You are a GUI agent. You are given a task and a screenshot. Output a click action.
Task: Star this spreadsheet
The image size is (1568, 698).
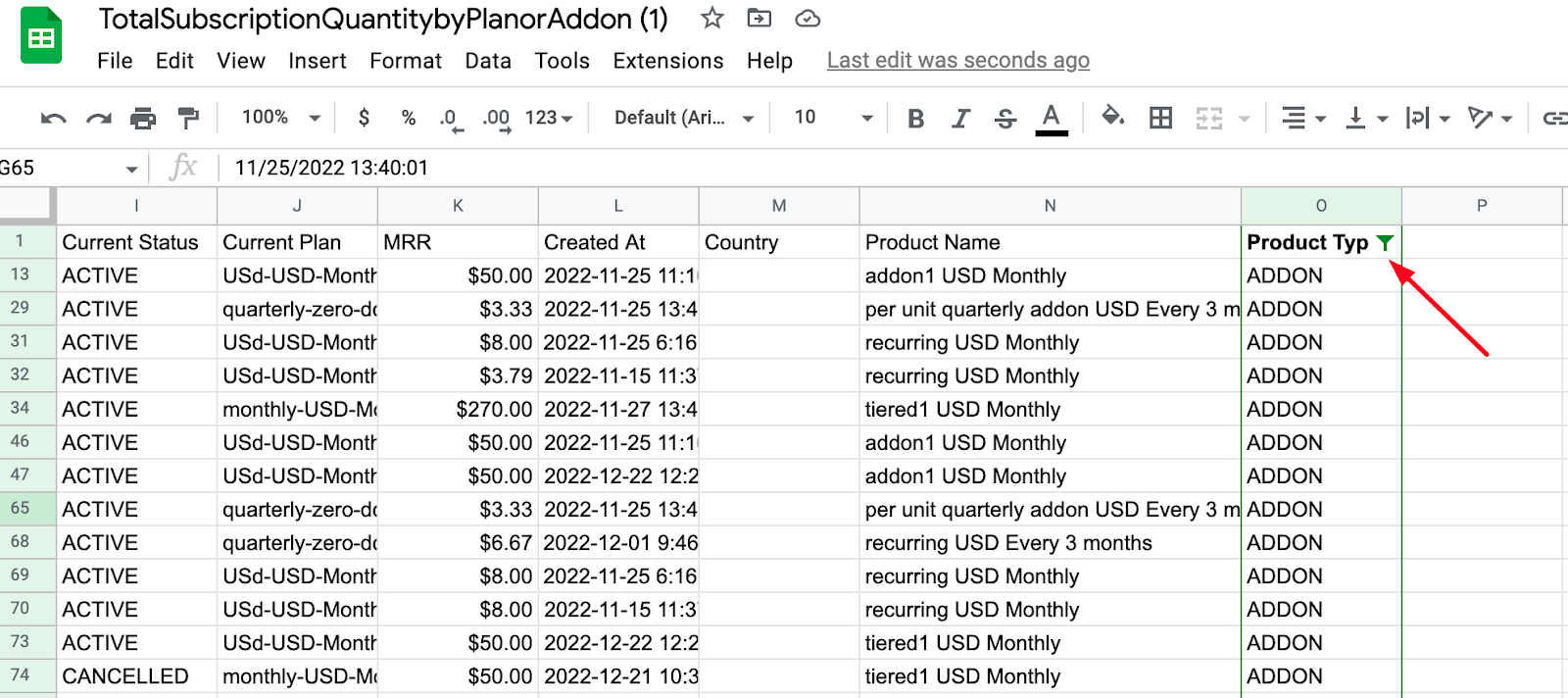[712, 19]
